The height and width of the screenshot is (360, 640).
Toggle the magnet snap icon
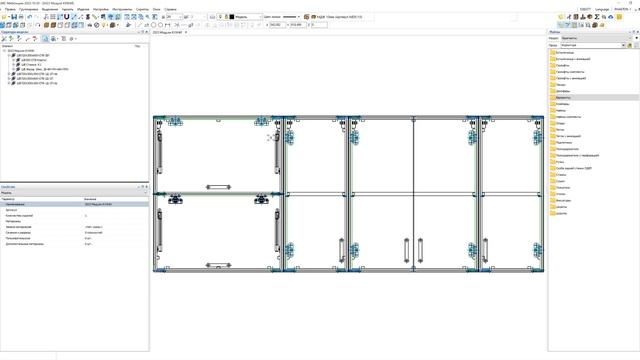(67, 17)
